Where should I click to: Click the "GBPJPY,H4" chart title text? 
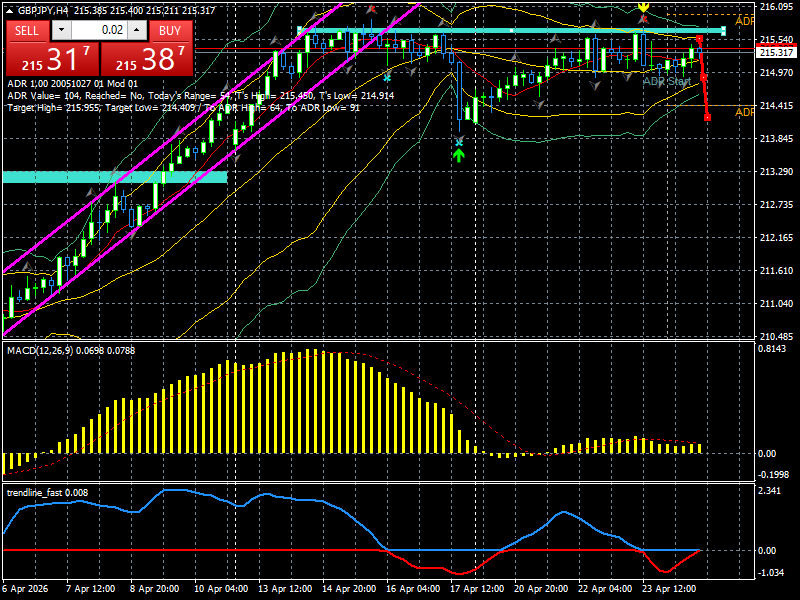pyautogui.click(x=42, y=10)
